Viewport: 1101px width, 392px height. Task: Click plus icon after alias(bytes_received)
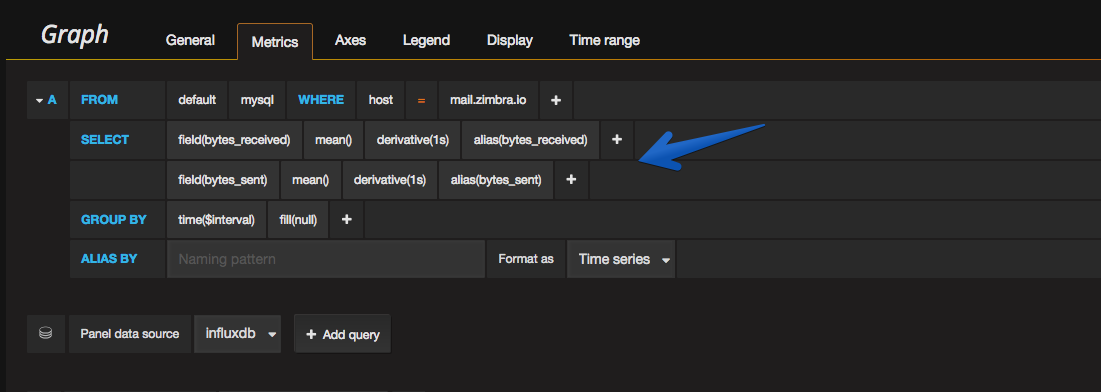click(x=617, y=140)
